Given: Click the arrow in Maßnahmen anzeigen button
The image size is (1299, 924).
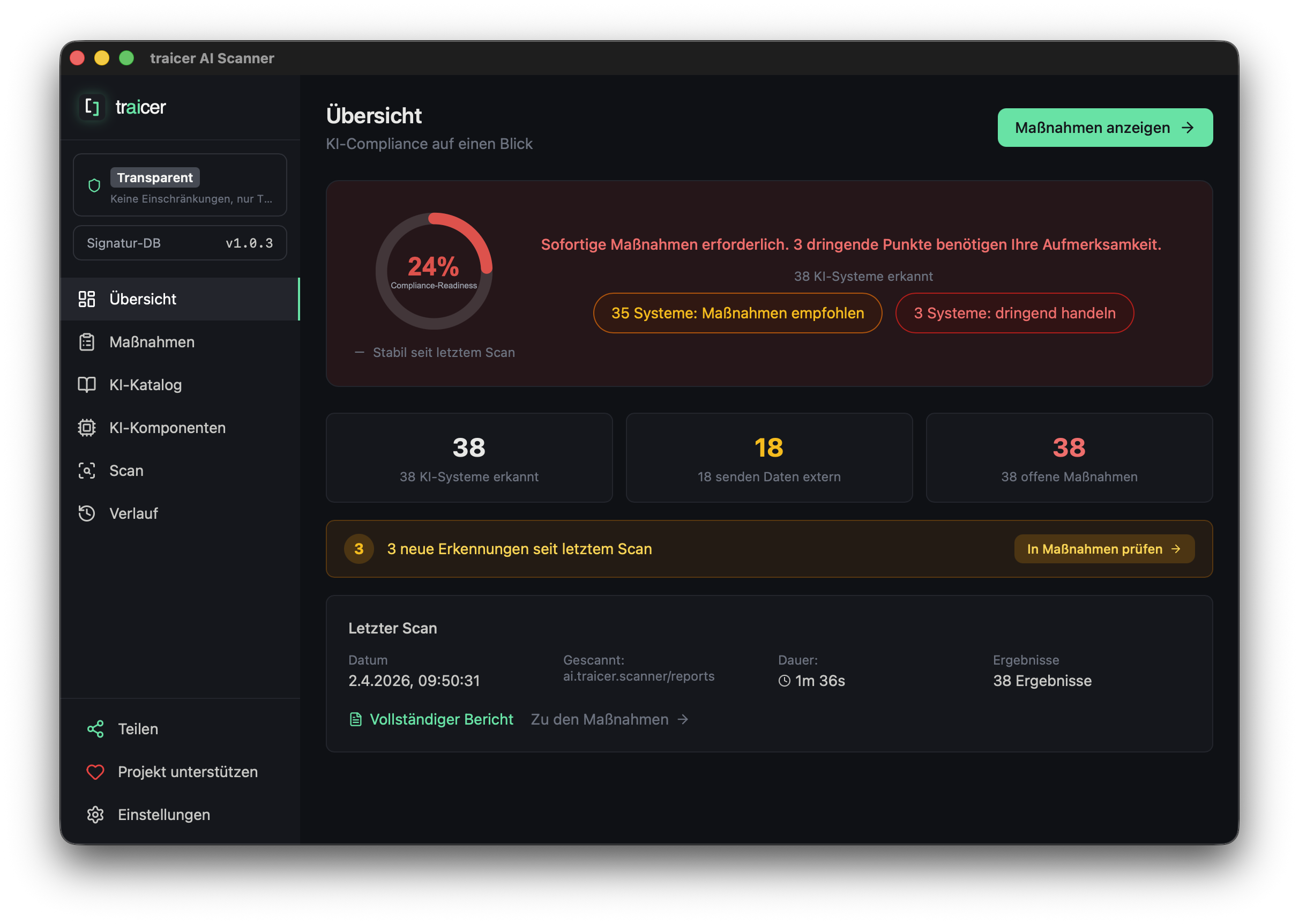Looking at the screenshot, I should [x=1188, y=128].
